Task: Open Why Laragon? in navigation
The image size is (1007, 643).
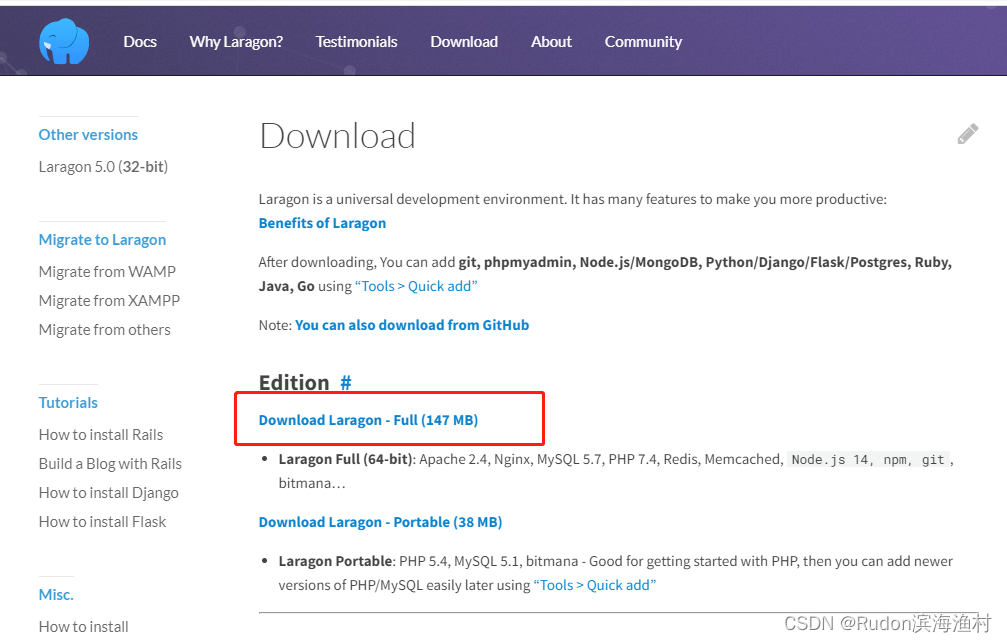Action: [x=236, y=42]
